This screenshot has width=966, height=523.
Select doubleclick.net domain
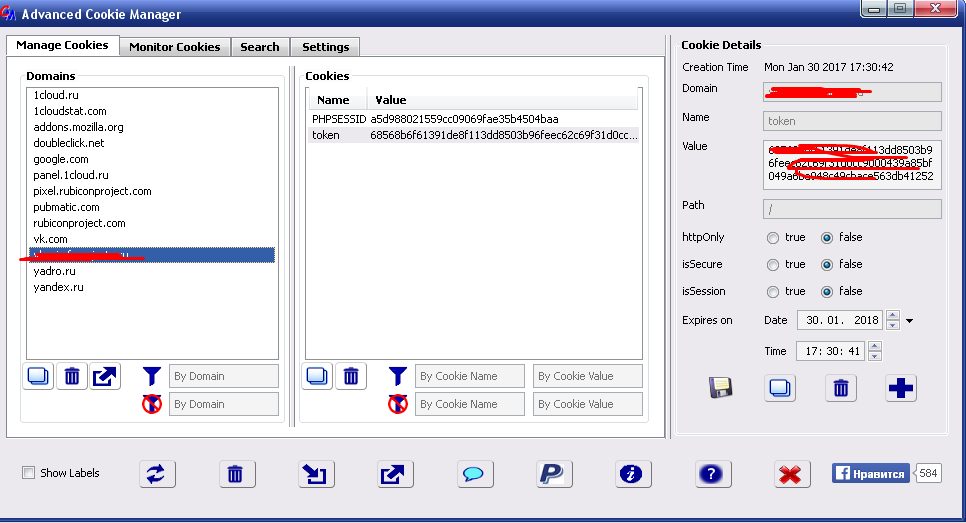[152, 143]
